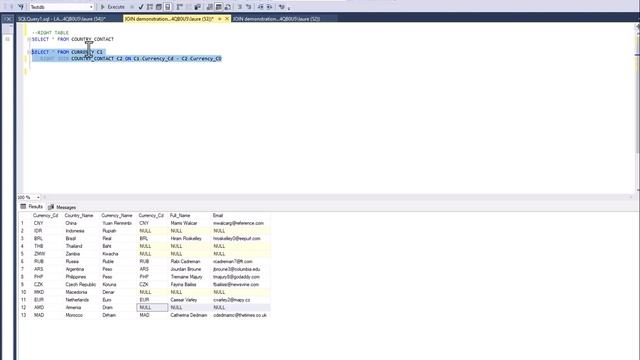Viewport: 640px width, 360px height.
Task: Comment out the selected lines
Action: click(240, 7)
